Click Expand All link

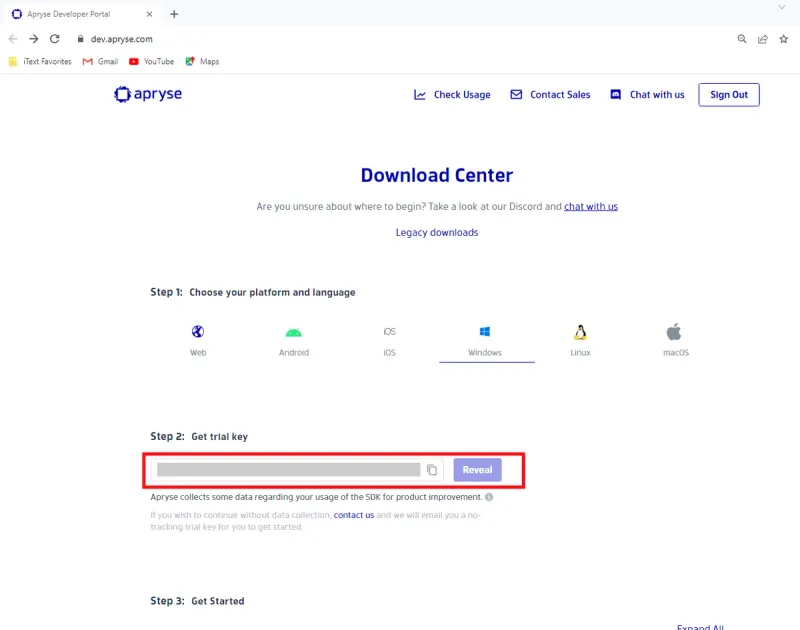point(700,627)
